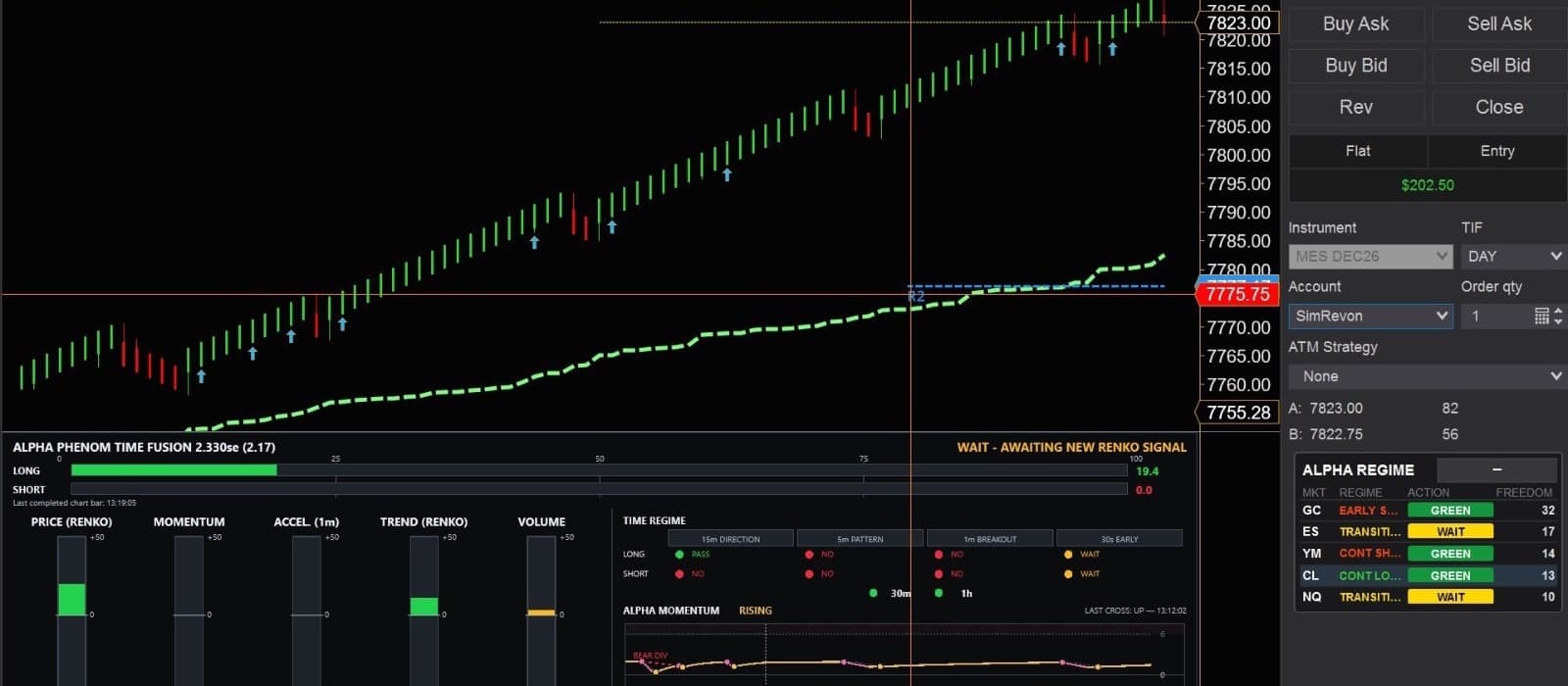1568x686 pixels.
Task: Click the YM row GREEN action badge
Action: tap(1450, 554)
